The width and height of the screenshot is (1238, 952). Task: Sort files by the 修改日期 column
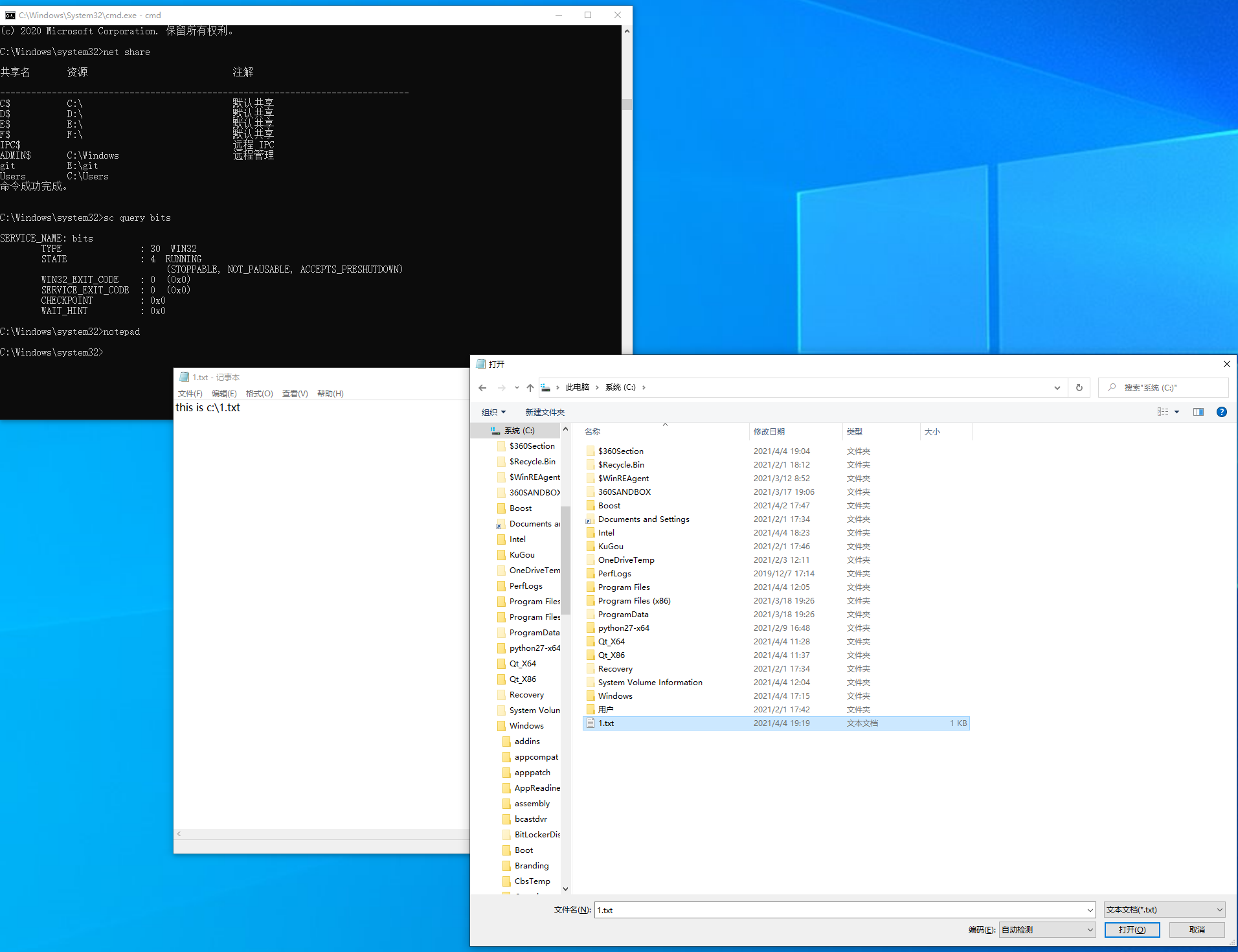coord(771,431)
